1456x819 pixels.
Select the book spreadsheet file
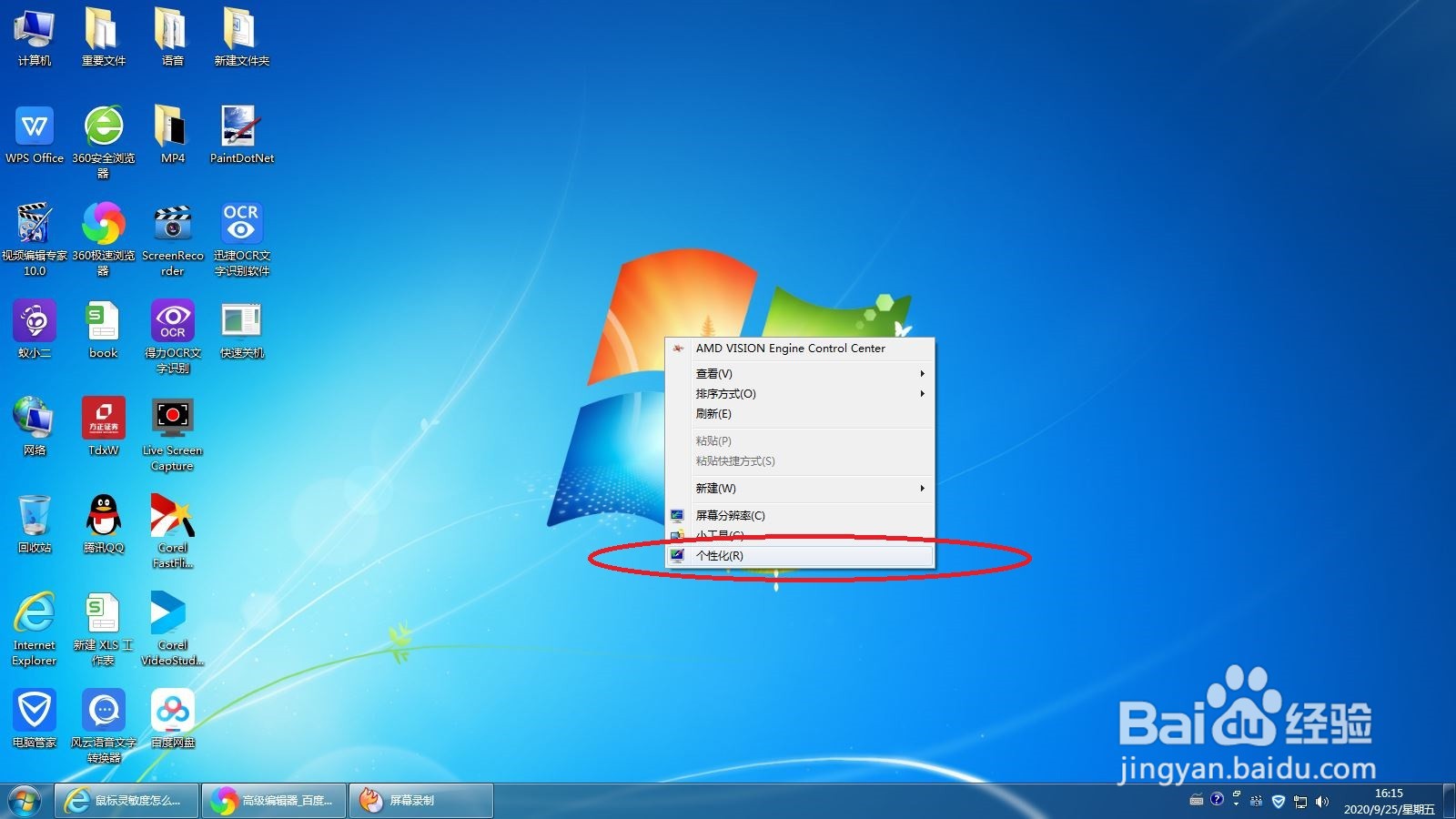point(104,329)
